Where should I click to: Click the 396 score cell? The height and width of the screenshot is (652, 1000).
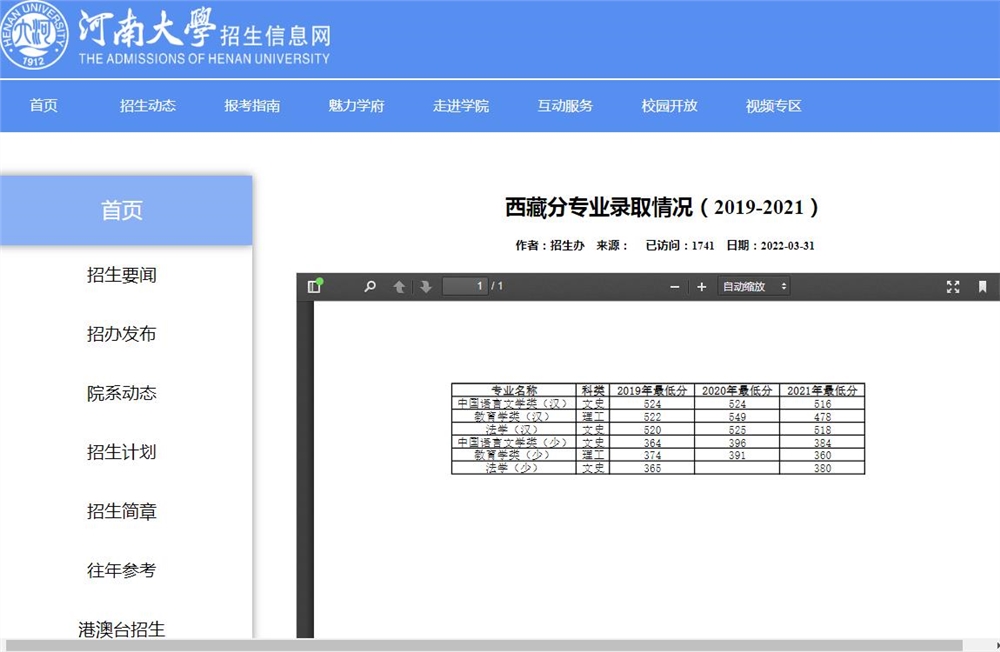(737, 443)
